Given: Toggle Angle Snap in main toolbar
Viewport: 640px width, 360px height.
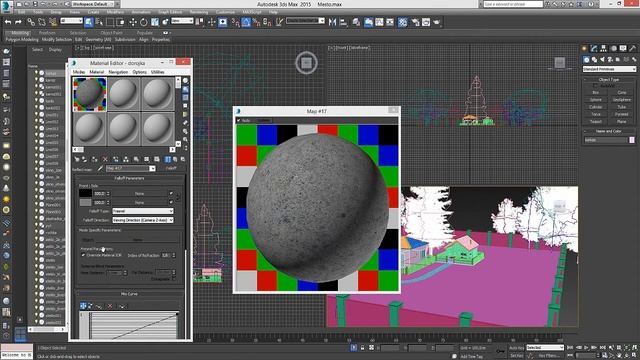Looking at the screenshot, I should tap(246, 22).
